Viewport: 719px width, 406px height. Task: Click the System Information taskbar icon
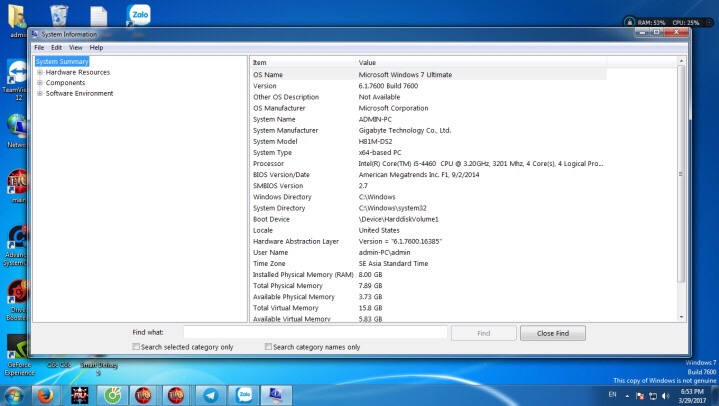click(276, 395)
